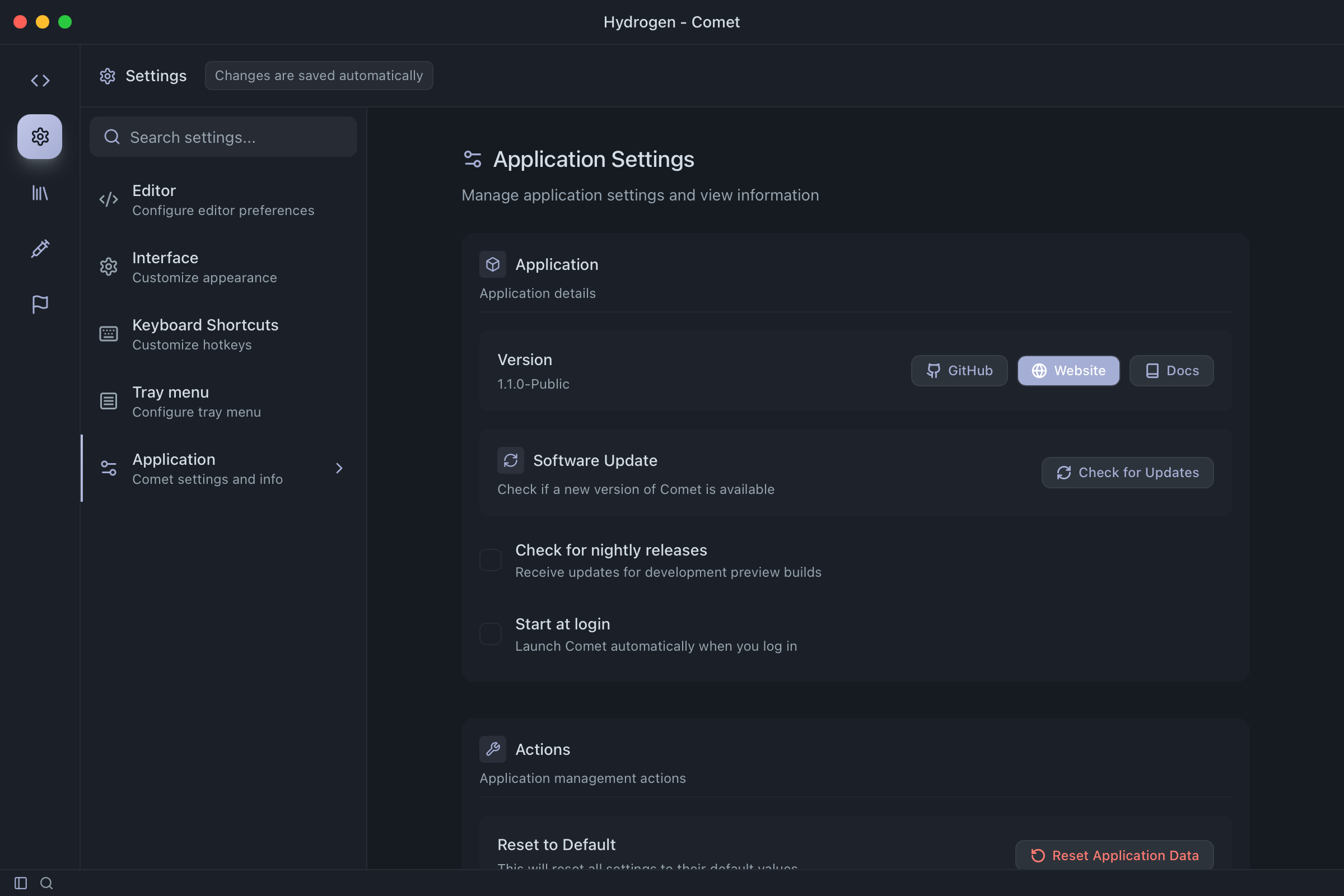This screenshot has width=1344, height=896.
Task: Enable Check for nightly releases checkbox
Action: tap(491, 560)
